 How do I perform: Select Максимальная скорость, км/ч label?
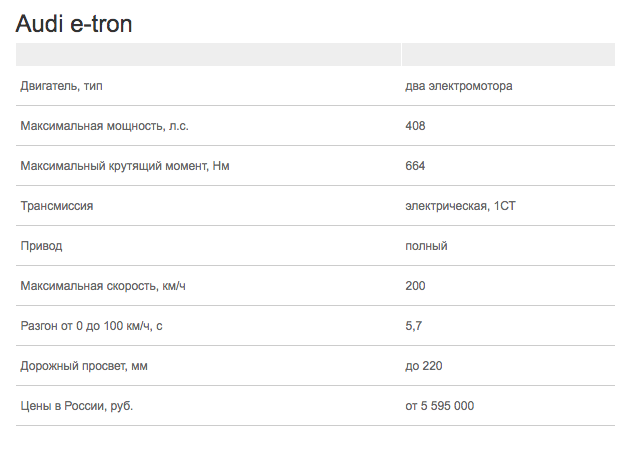[103, 286]
